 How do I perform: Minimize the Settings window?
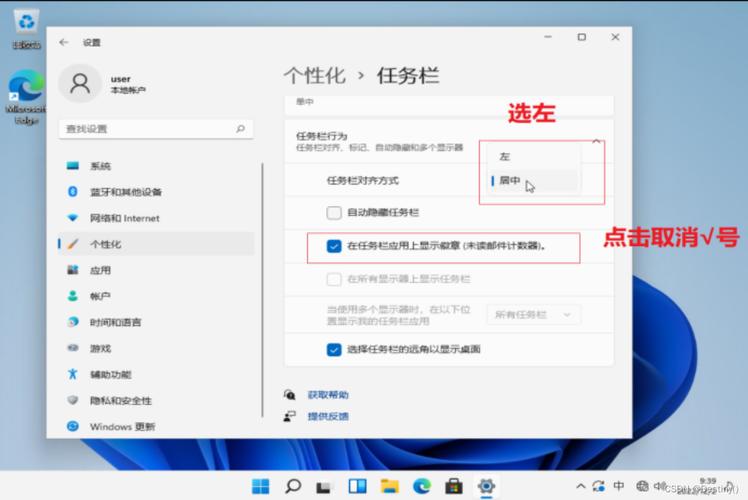point(548,37)
